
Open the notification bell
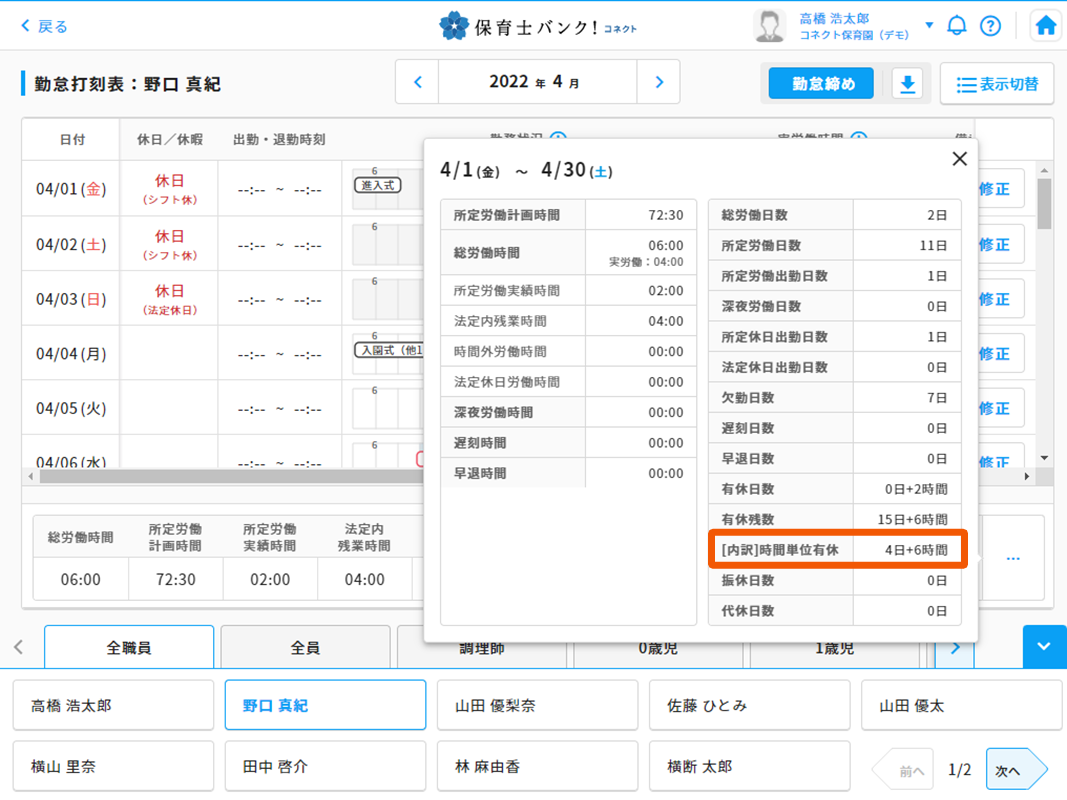point(957,26)
